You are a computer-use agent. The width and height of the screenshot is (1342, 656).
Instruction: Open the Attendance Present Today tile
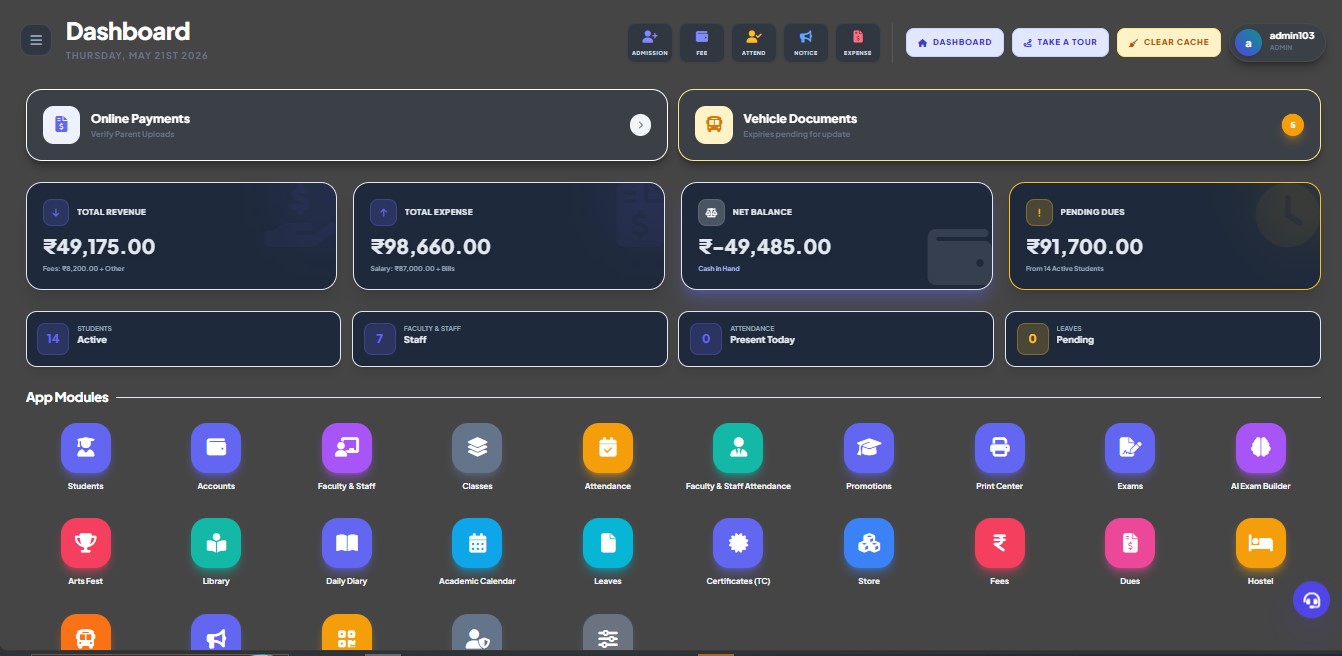[836, 339]
